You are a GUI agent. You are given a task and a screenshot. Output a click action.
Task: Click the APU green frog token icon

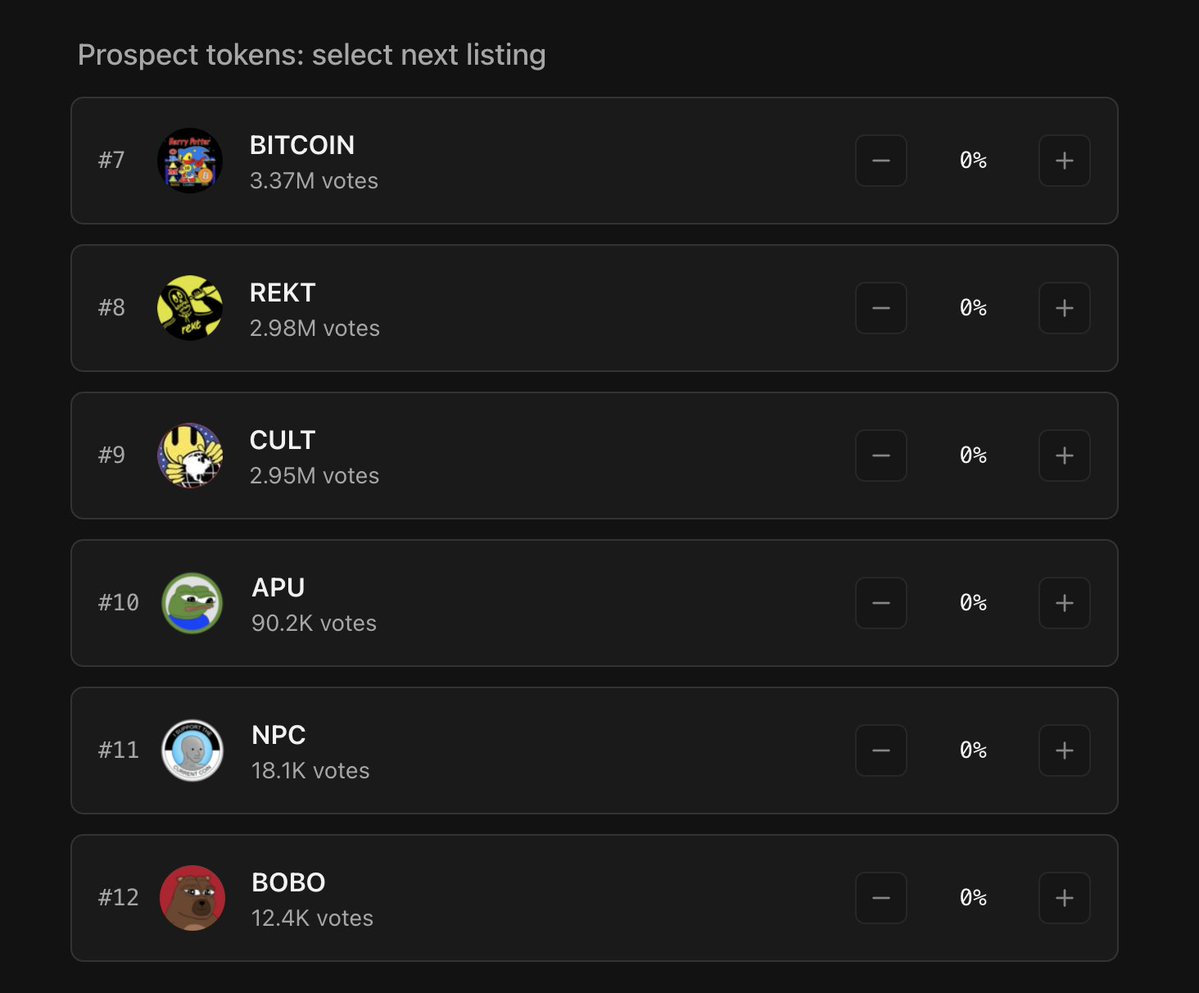[192, 603]
